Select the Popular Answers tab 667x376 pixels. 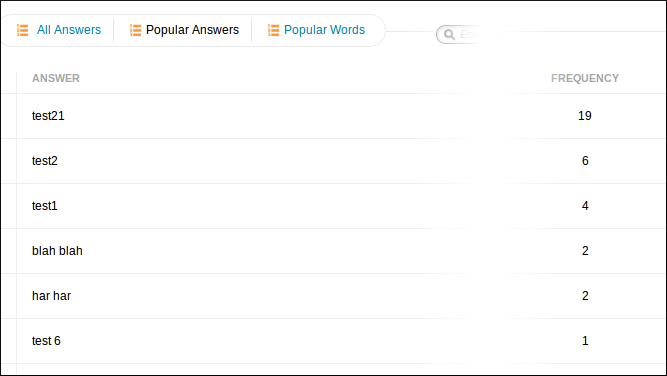(x=183, y=30)
